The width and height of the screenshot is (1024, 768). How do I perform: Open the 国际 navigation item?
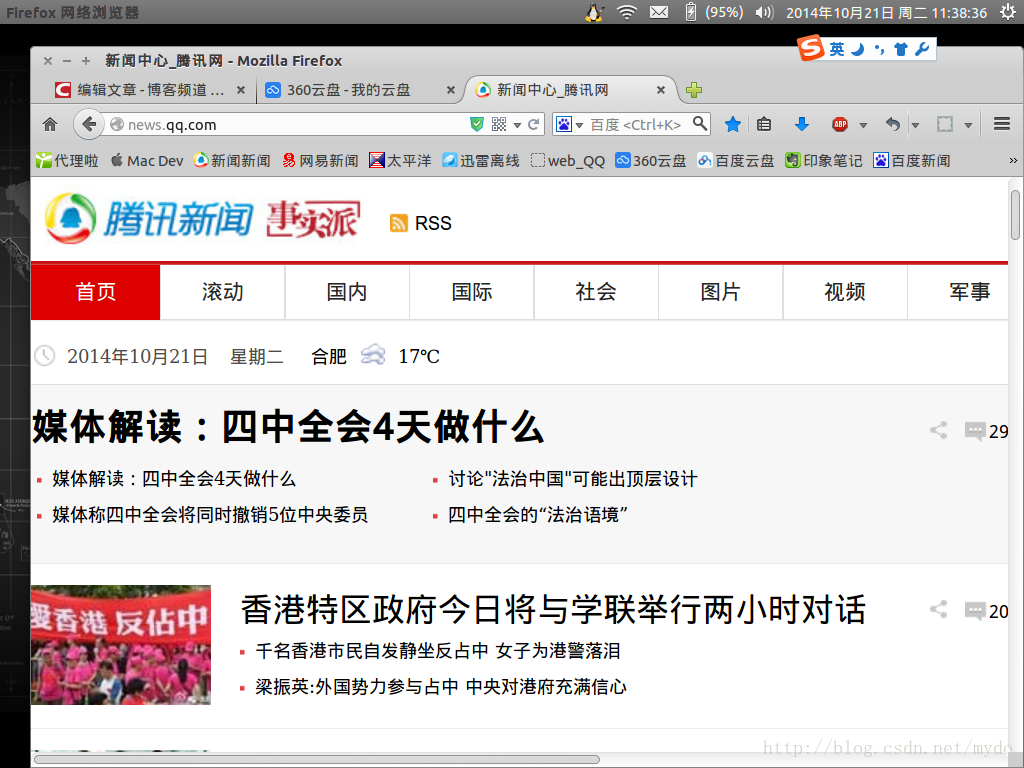click(x=472, y=292)
